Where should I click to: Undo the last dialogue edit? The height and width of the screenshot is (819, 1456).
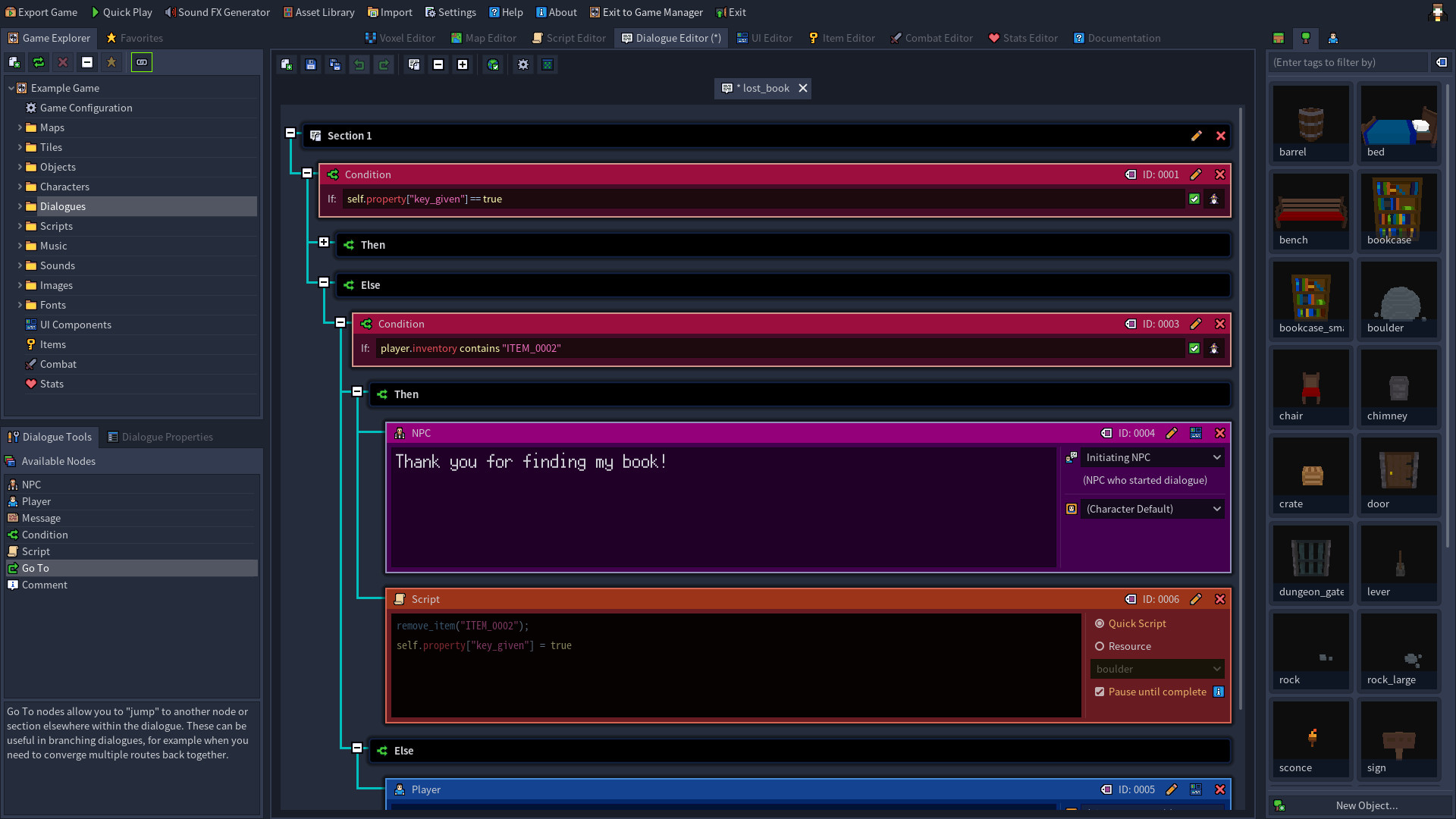(359, 64)
